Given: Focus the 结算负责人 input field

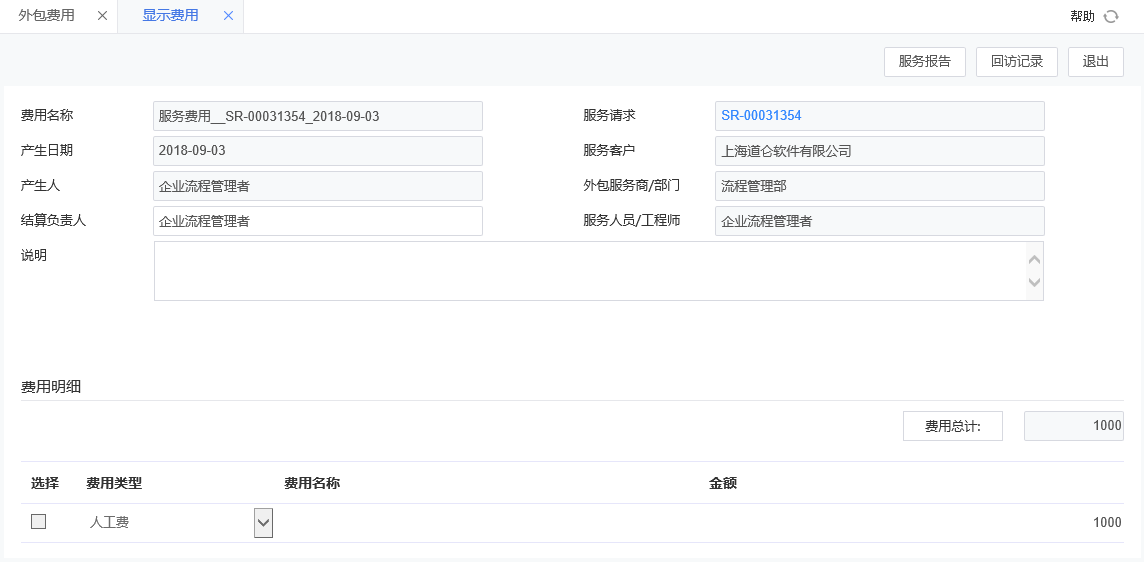Looking at the screenshot, I should click(318, 221).
